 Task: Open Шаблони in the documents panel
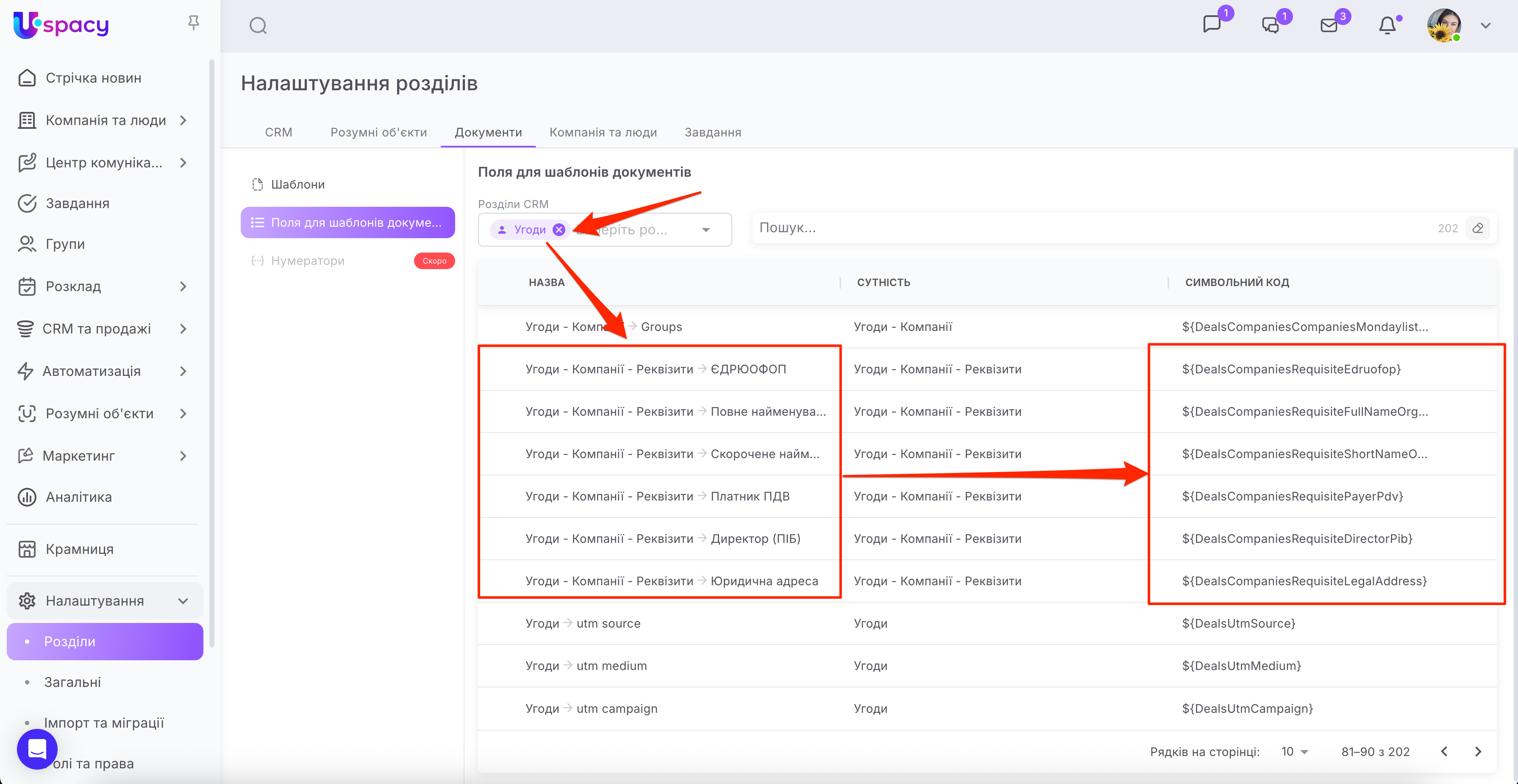coord(297,184)
